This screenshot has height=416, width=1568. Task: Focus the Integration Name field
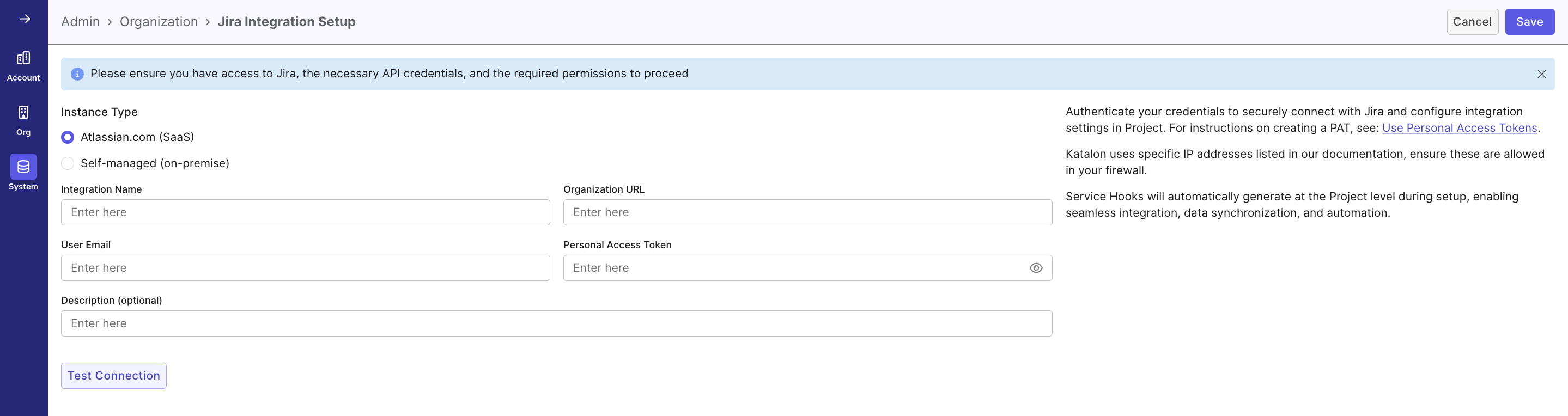coord(306,213)
